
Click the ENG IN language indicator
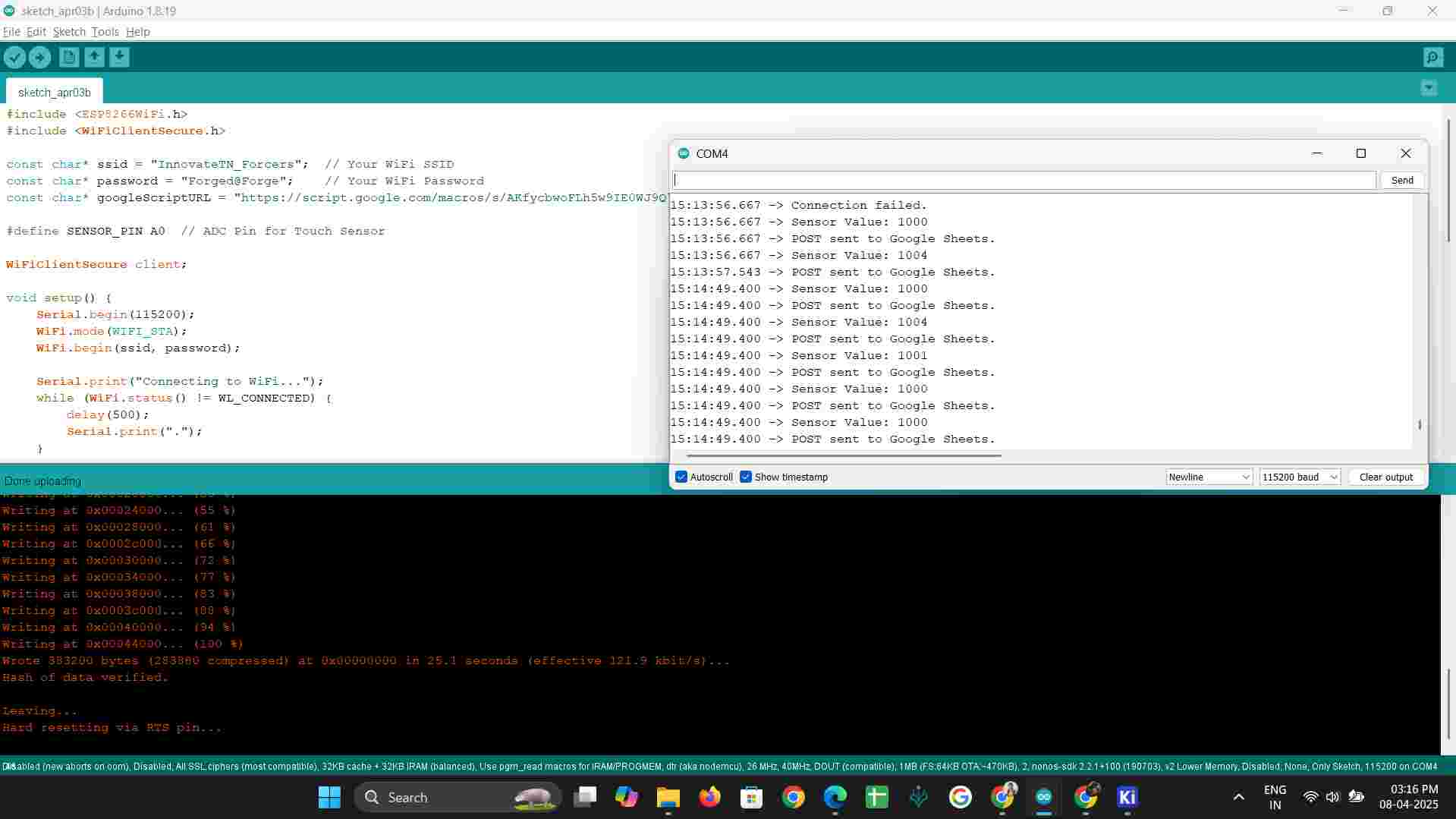coord(1275,797)
